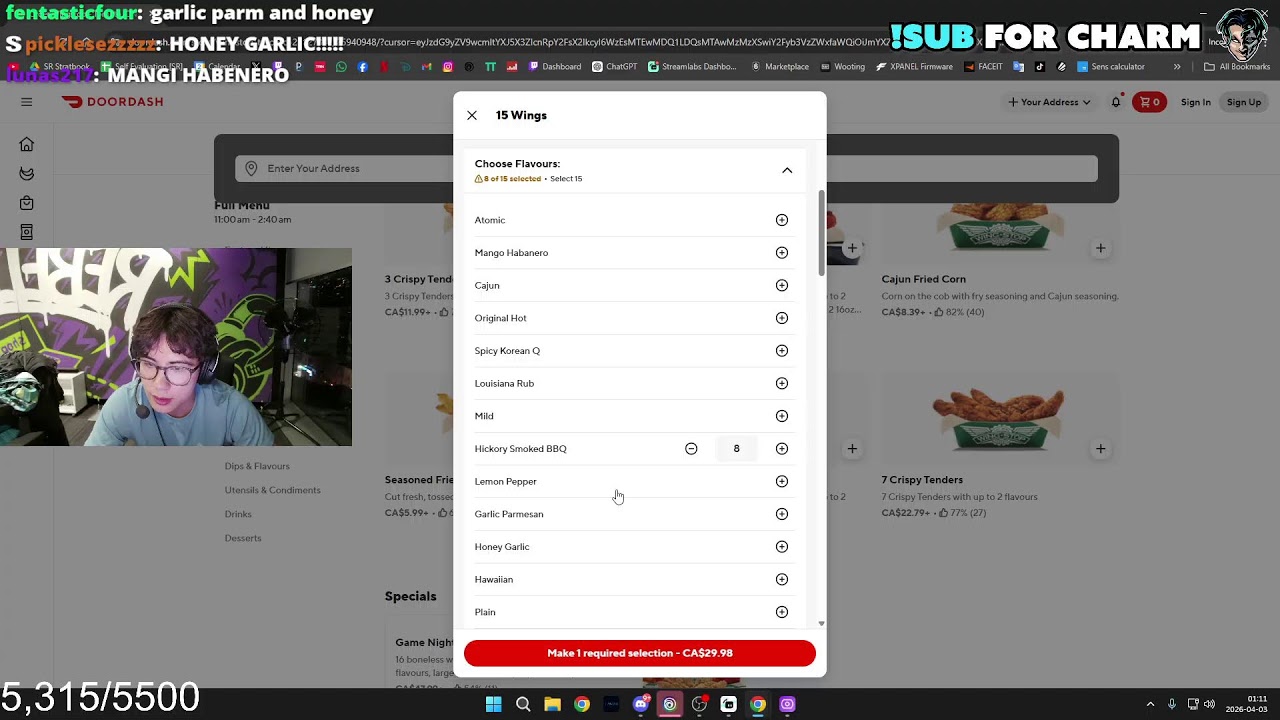Screen dimensions: 1280x720
Task: Add one Lemon Pepper flavour
Action: click(x=782, y=481)
